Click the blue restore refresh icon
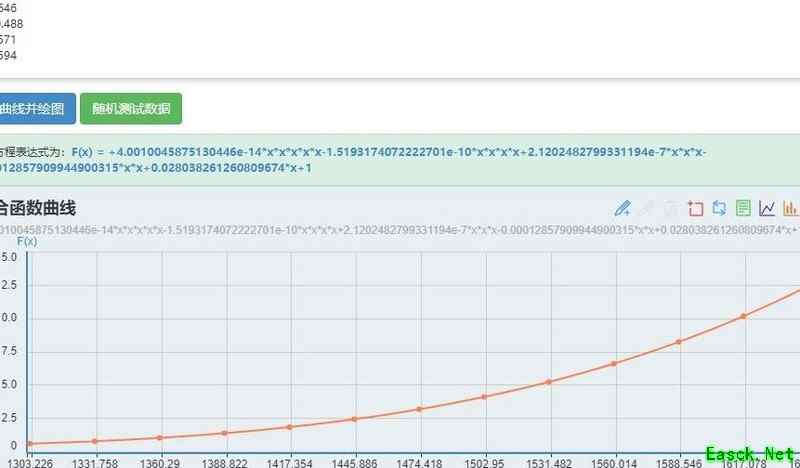This screenshot has width=800, height=468. 718,208
